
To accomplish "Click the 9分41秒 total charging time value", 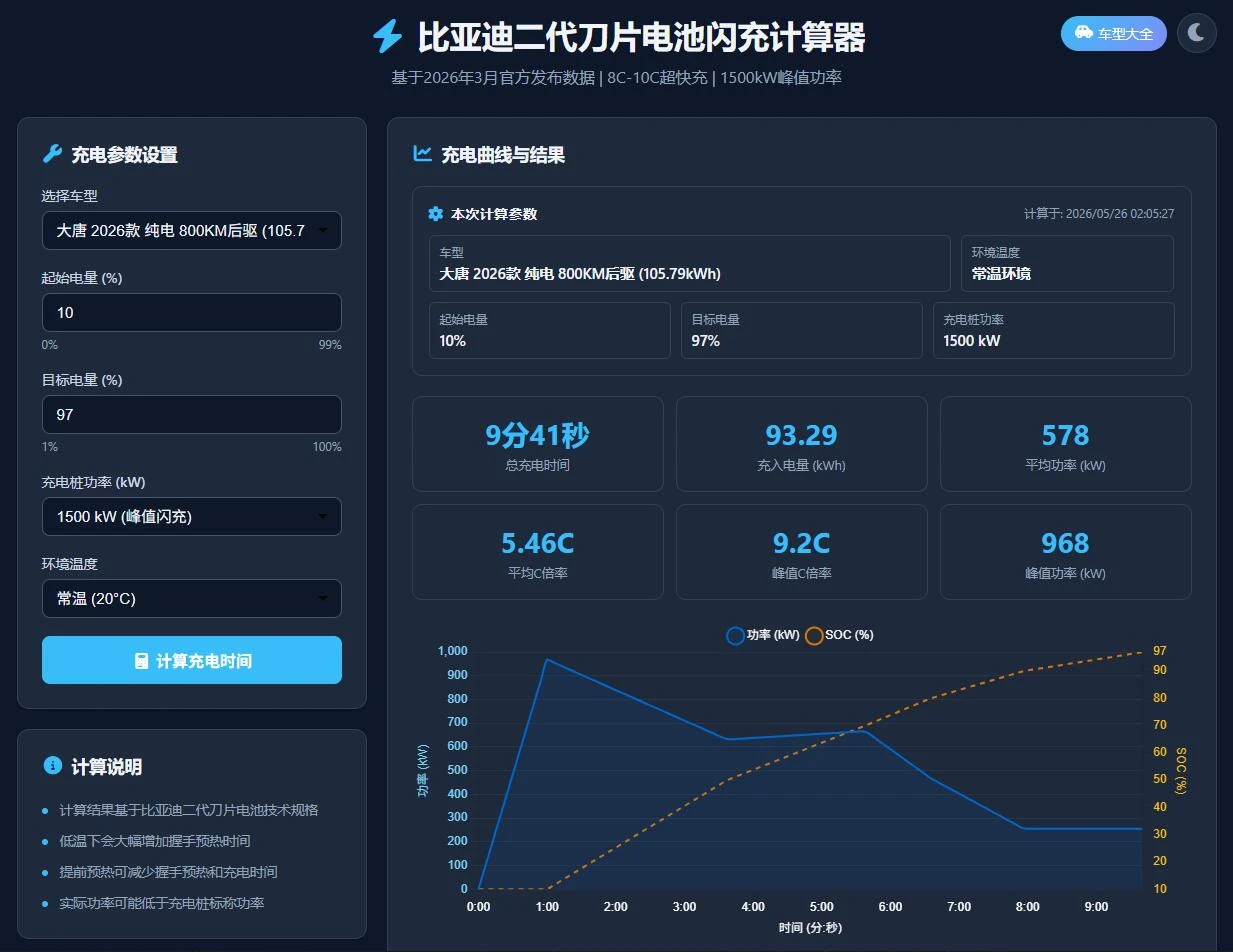I will [537, 435].
